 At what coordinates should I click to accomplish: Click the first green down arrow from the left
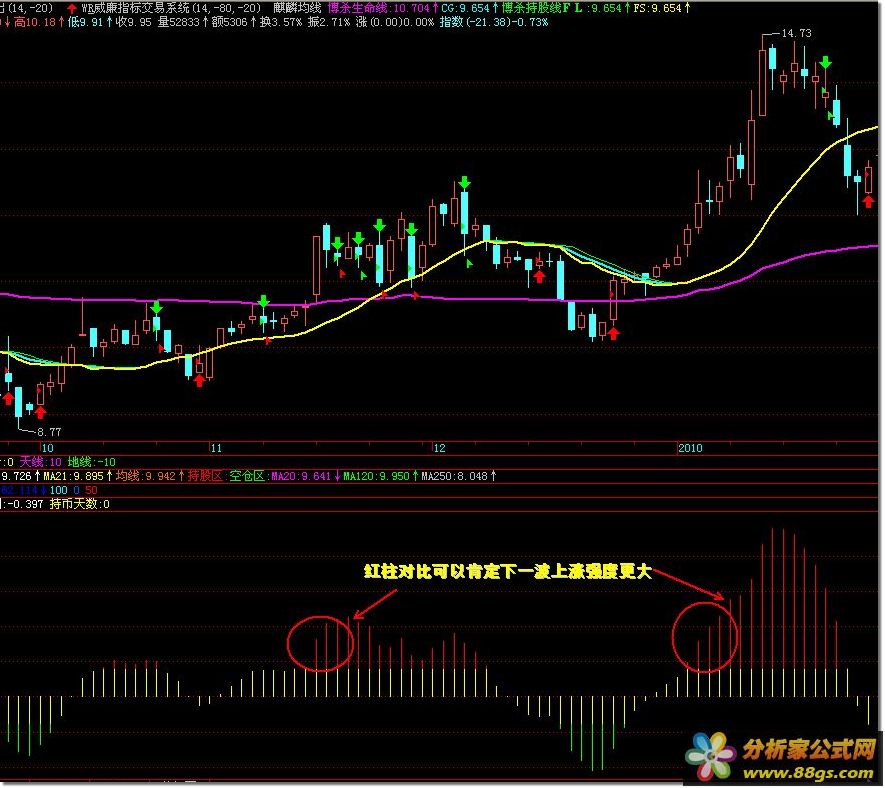(x=156, y=308)
